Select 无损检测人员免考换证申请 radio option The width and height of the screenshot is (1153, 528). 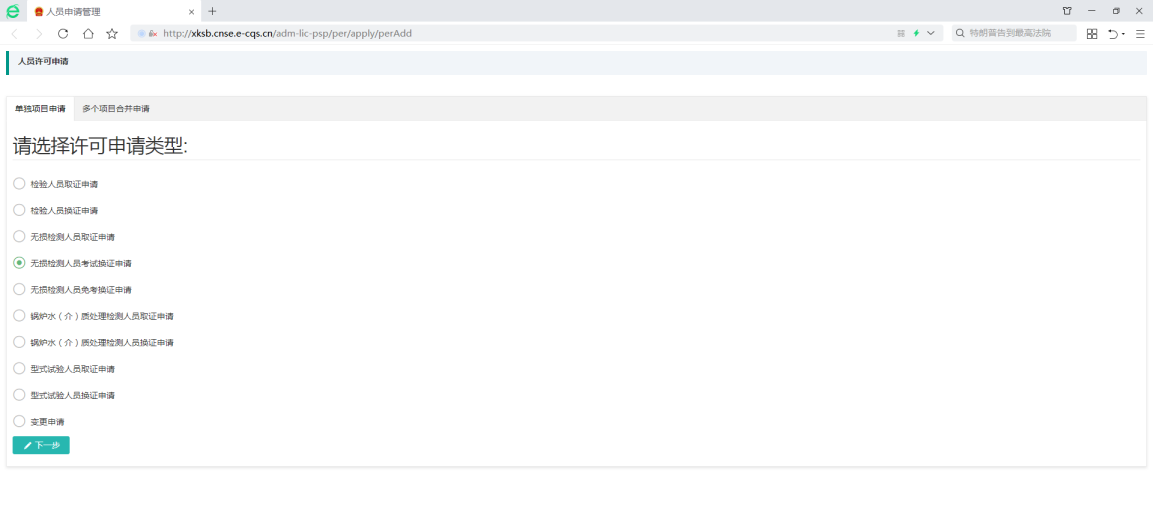[x=20, y=289]
